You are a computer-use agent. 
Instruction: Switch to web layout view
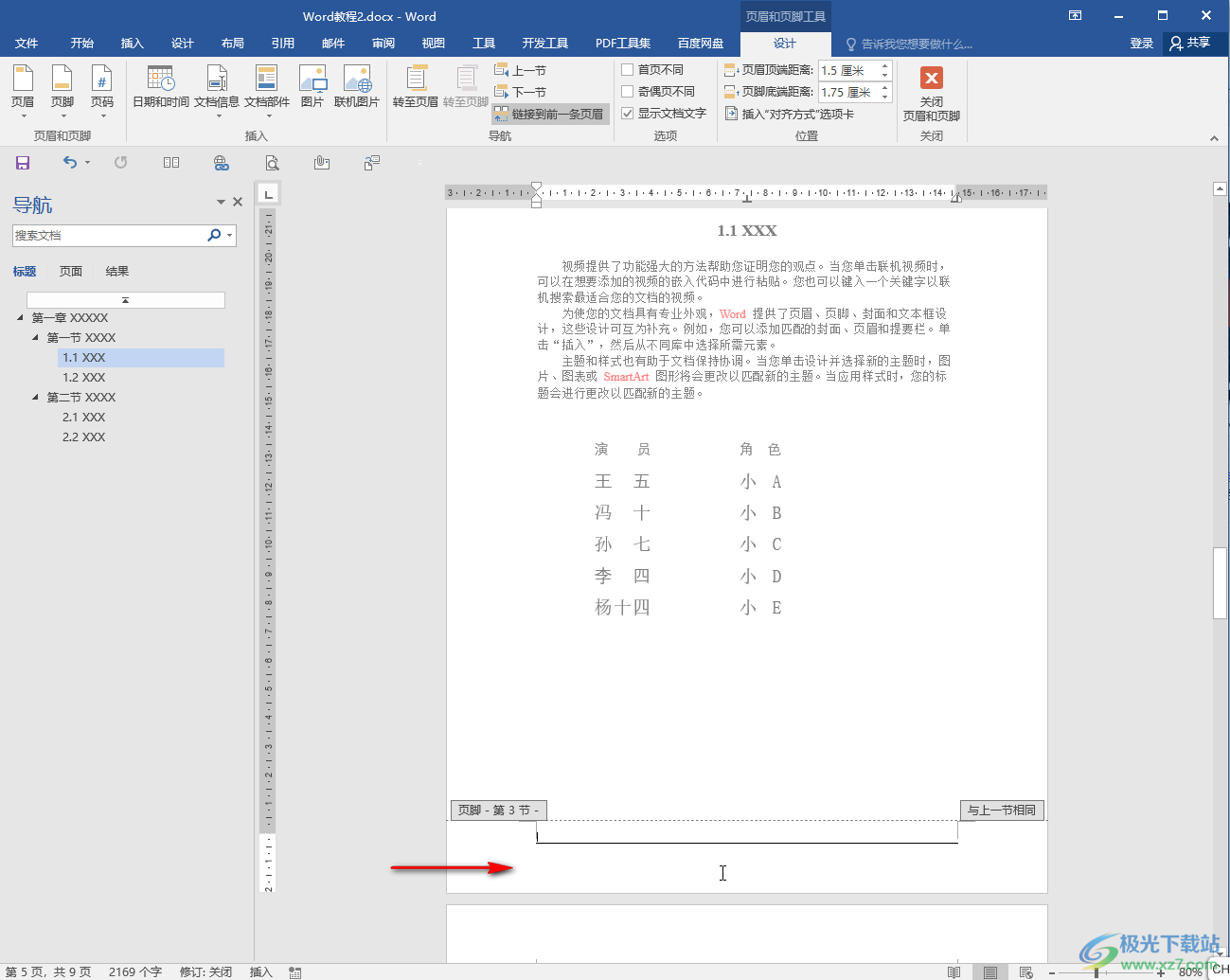tap(1025, 971)
